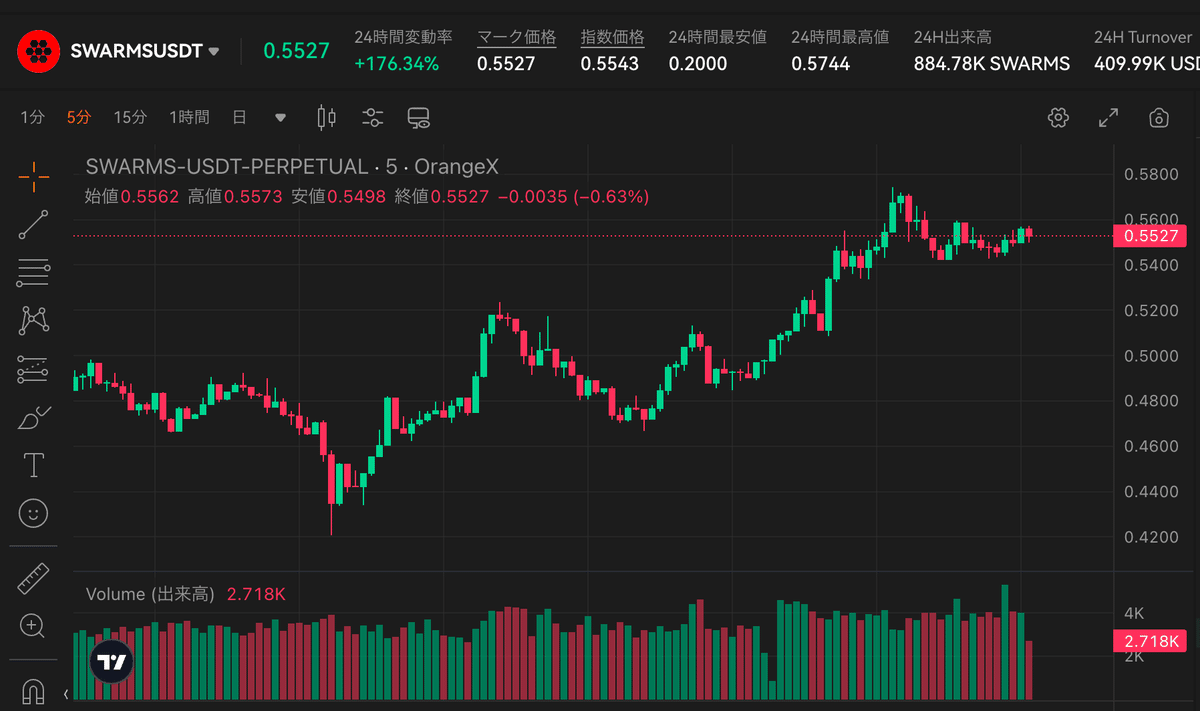Click the 0.5000 price axis label

(1150, 356)
